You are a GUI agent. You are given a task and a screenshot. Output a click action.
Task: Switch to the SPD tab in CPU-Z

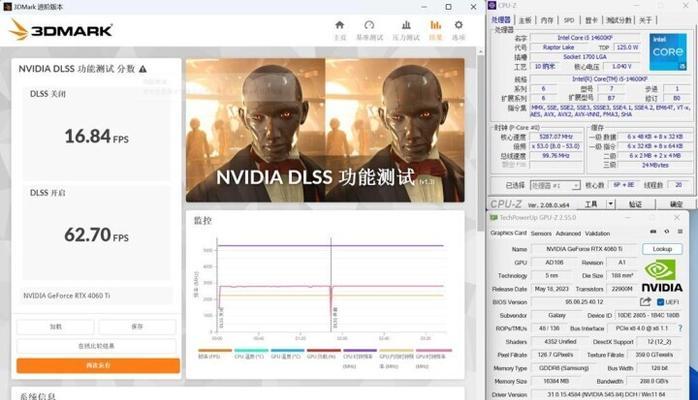pyautogui.click(x=569, y=20)
